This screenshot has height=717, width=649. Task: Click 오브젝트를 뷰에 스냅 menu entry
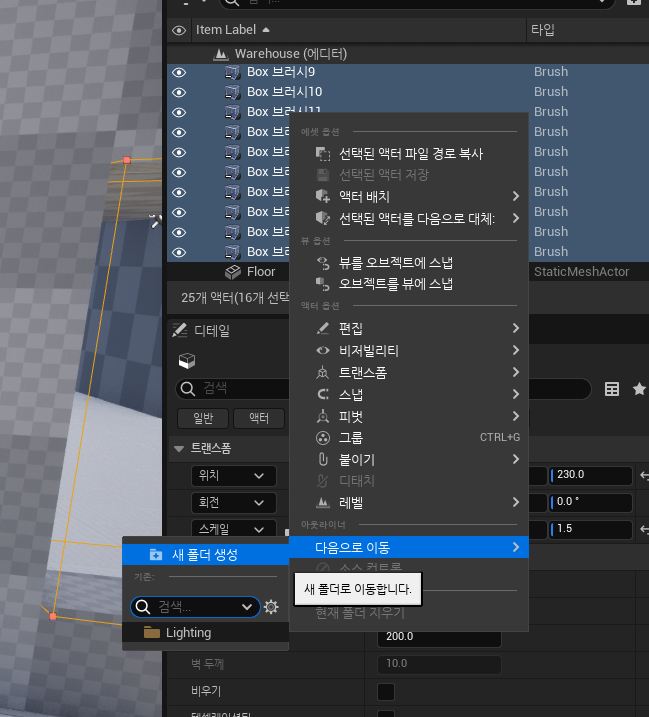pos(409,284)
